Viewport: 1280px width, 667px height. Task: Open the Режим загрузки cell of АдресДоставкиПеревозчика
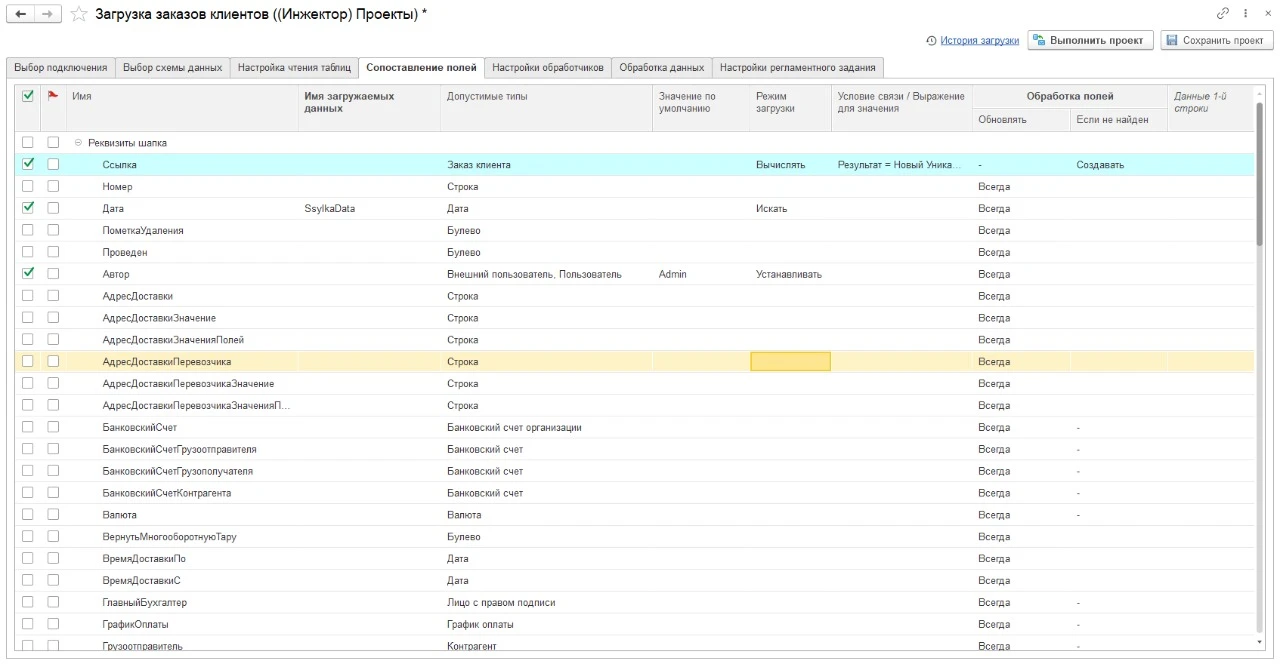pos(790,362)
